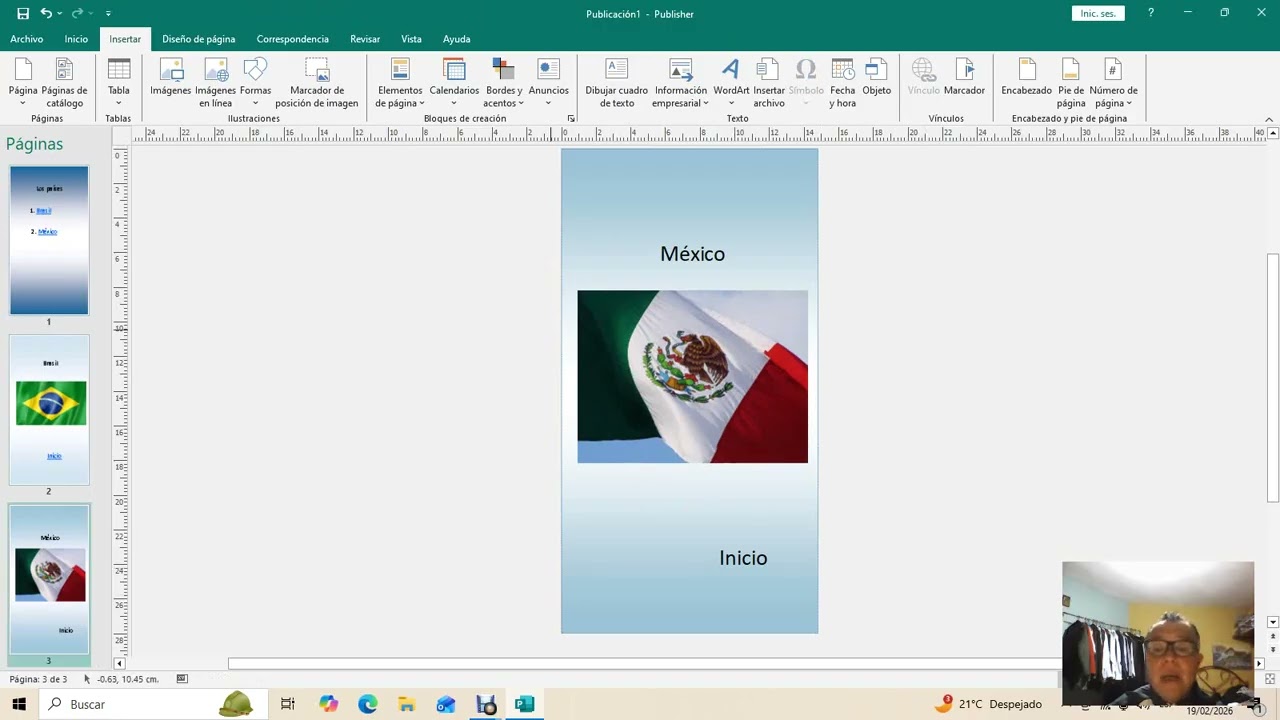Click the horizontal scrollbar at the bottom
Screen dimensions: 1280x720
[643, 664]
